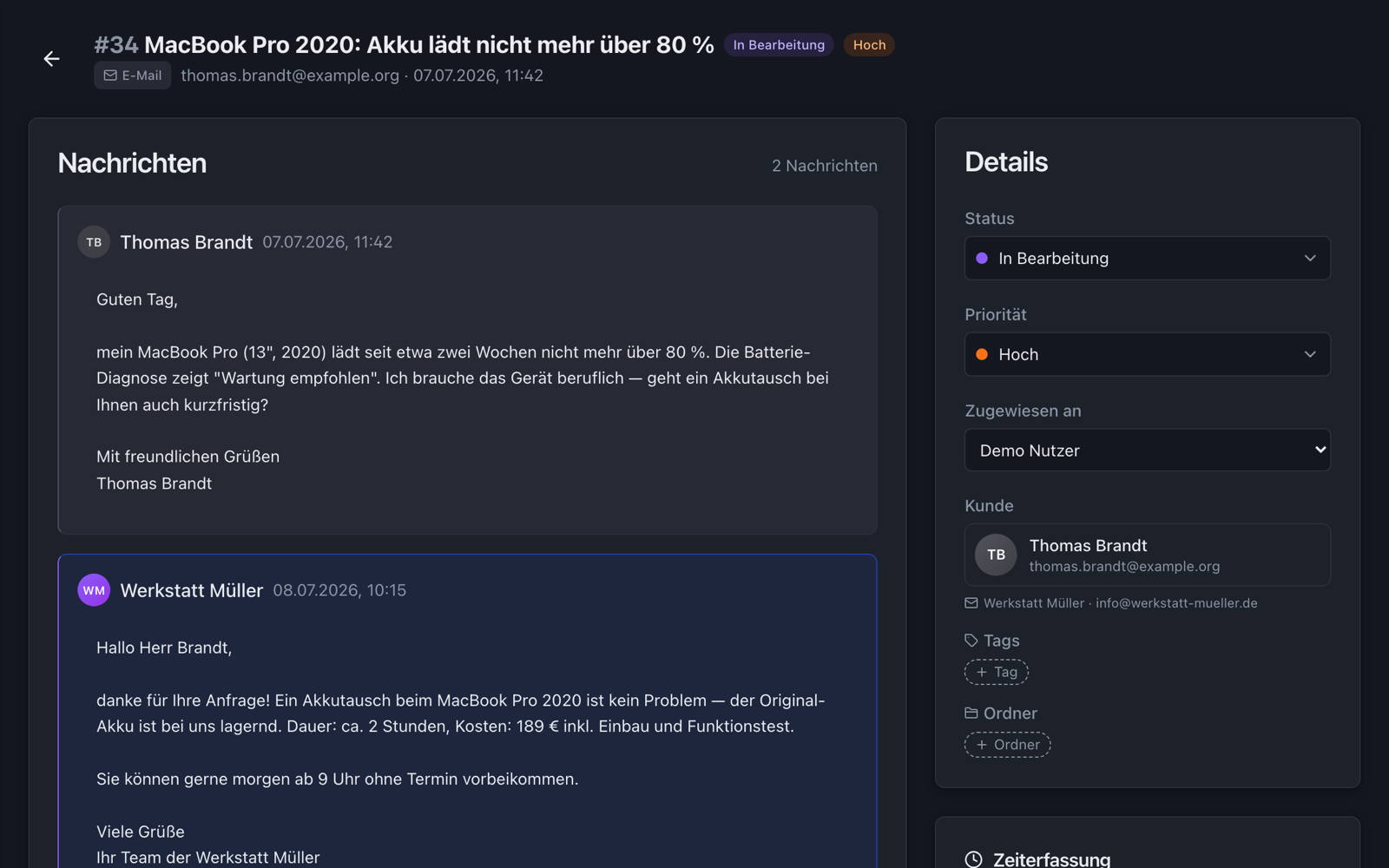Click the purple status dot in Status field
The height and width of the screenshot is (868, 1389).
(982, 258)
